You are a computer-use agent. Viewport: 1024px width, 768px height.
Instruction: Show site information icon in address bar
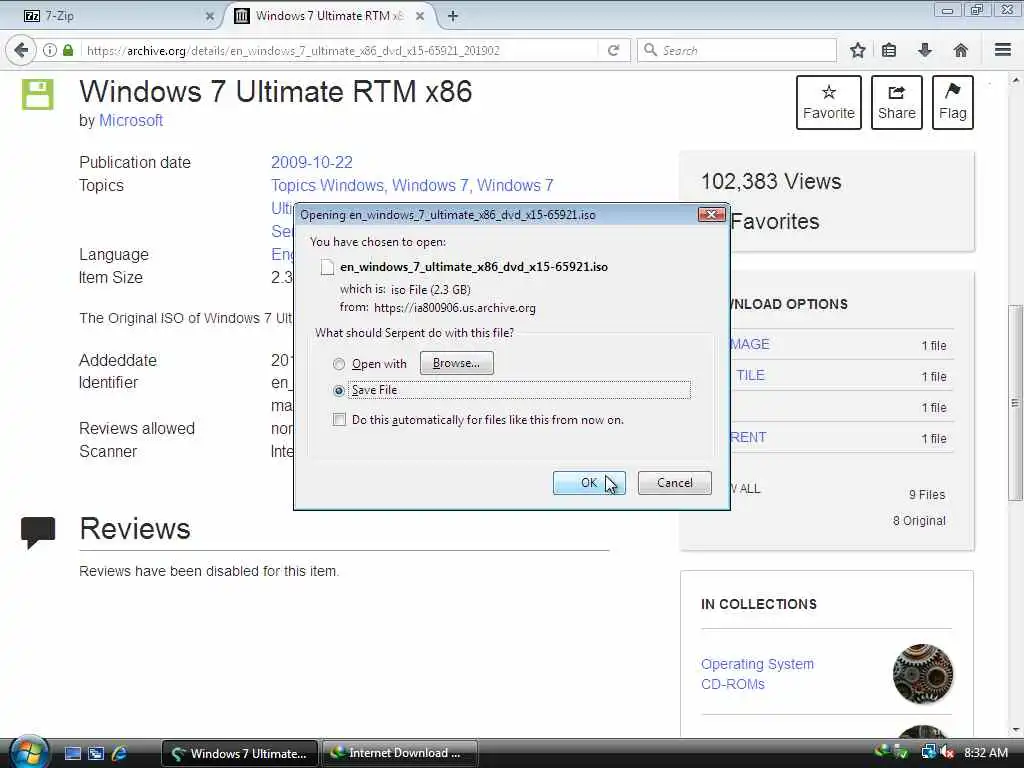[x=50, y=50]
